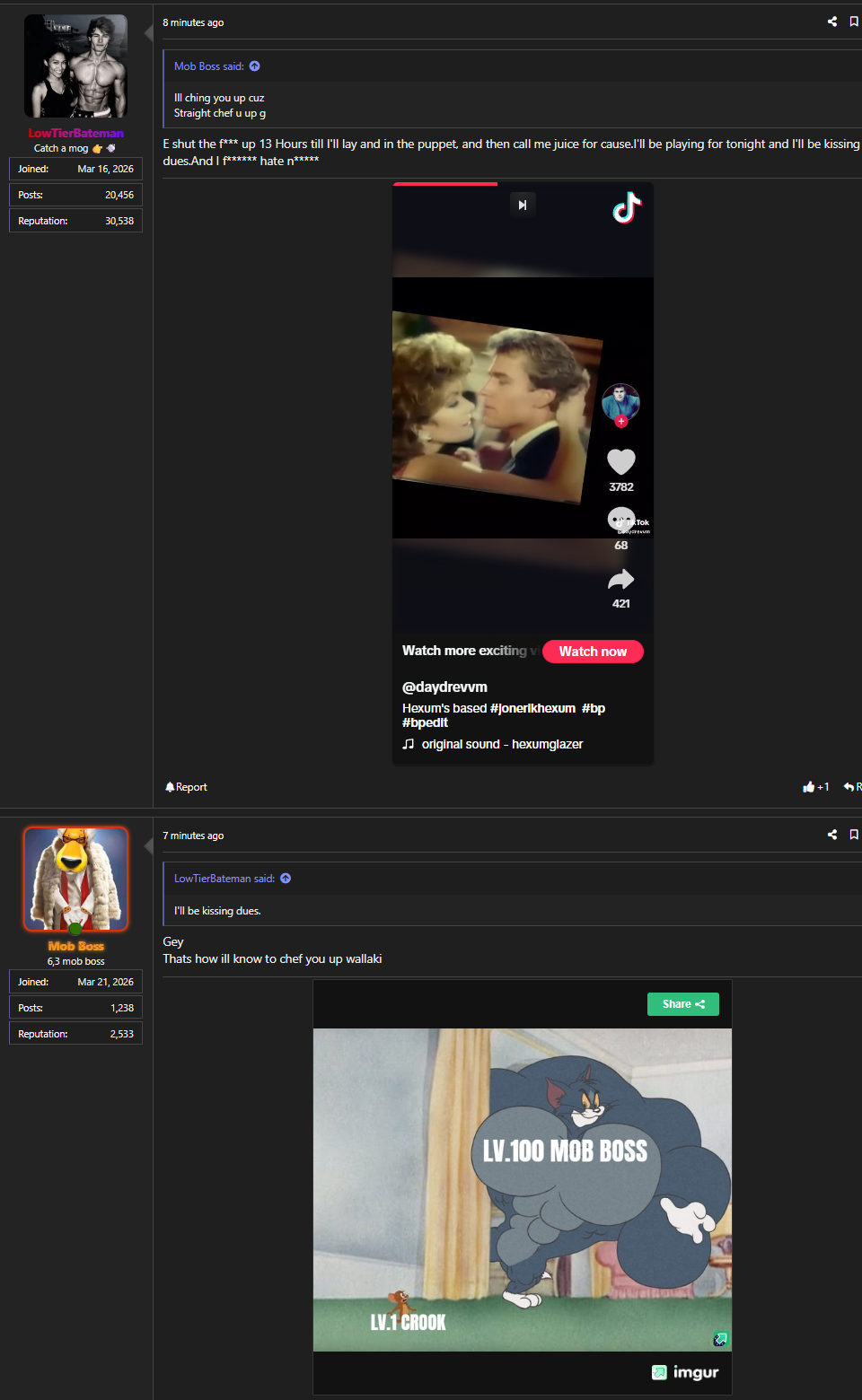The width and height of the screenshot is (862, 1400).
Task: Bookmark the first post
Action: pyautogui.click(x=854, y=22)
